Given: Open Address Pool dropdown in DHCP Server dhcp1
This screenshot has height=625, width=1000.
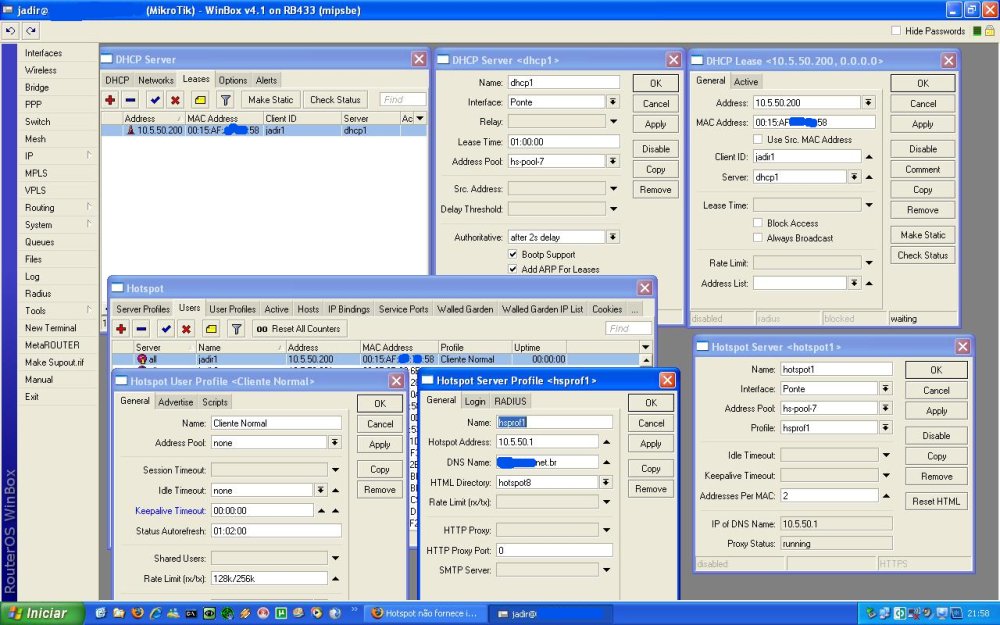Looking at the screenshot, I should (613, 161).
